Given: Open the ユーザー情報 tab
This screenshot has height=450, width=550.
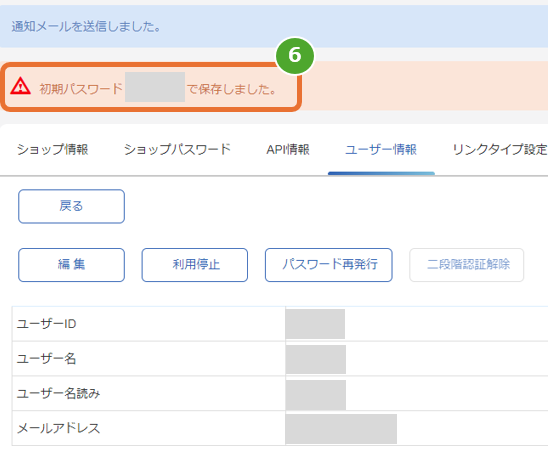Looking at the screenshot, I should tap(381, 149).
